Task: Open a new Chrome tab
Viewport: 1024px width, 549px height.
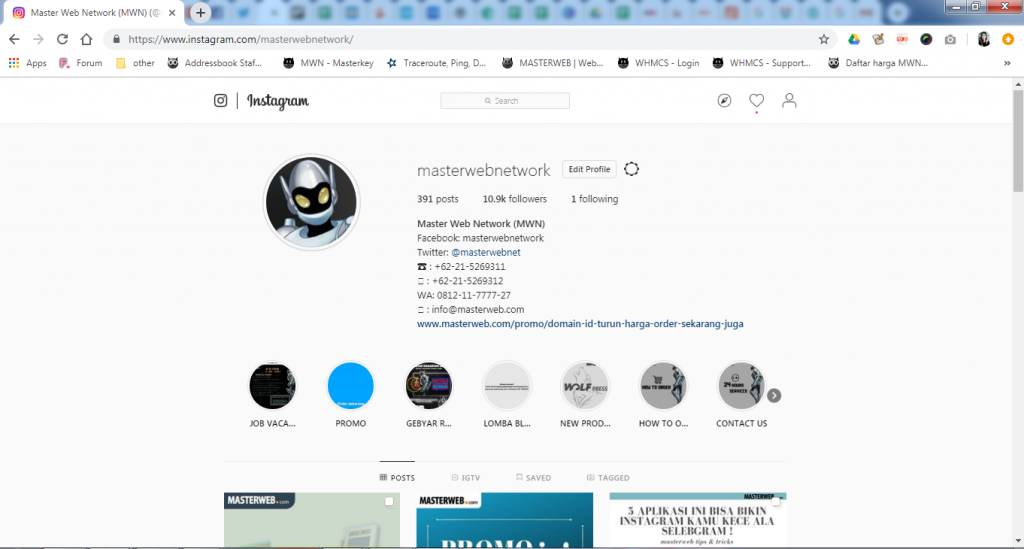Action: 201,13
